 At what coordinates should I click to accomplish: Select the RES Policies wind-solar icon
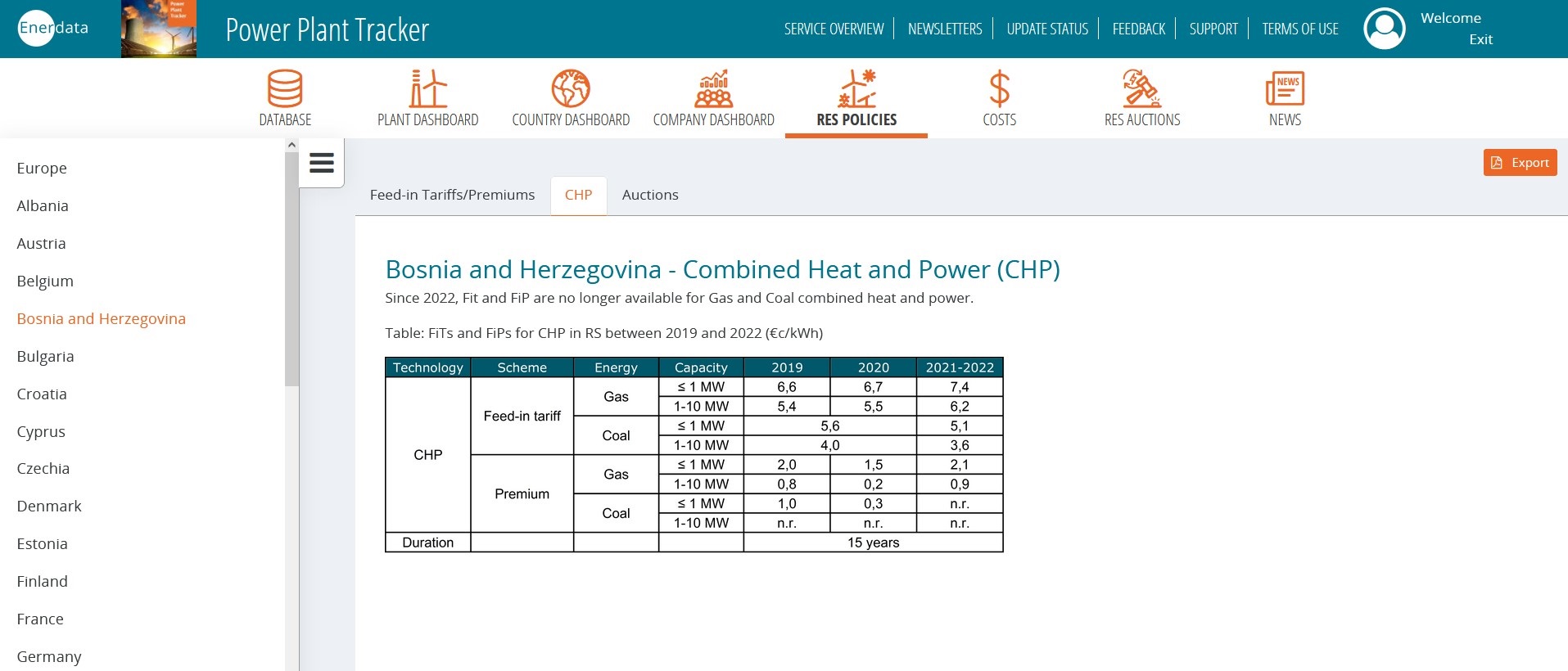click(x=856, y=88)
